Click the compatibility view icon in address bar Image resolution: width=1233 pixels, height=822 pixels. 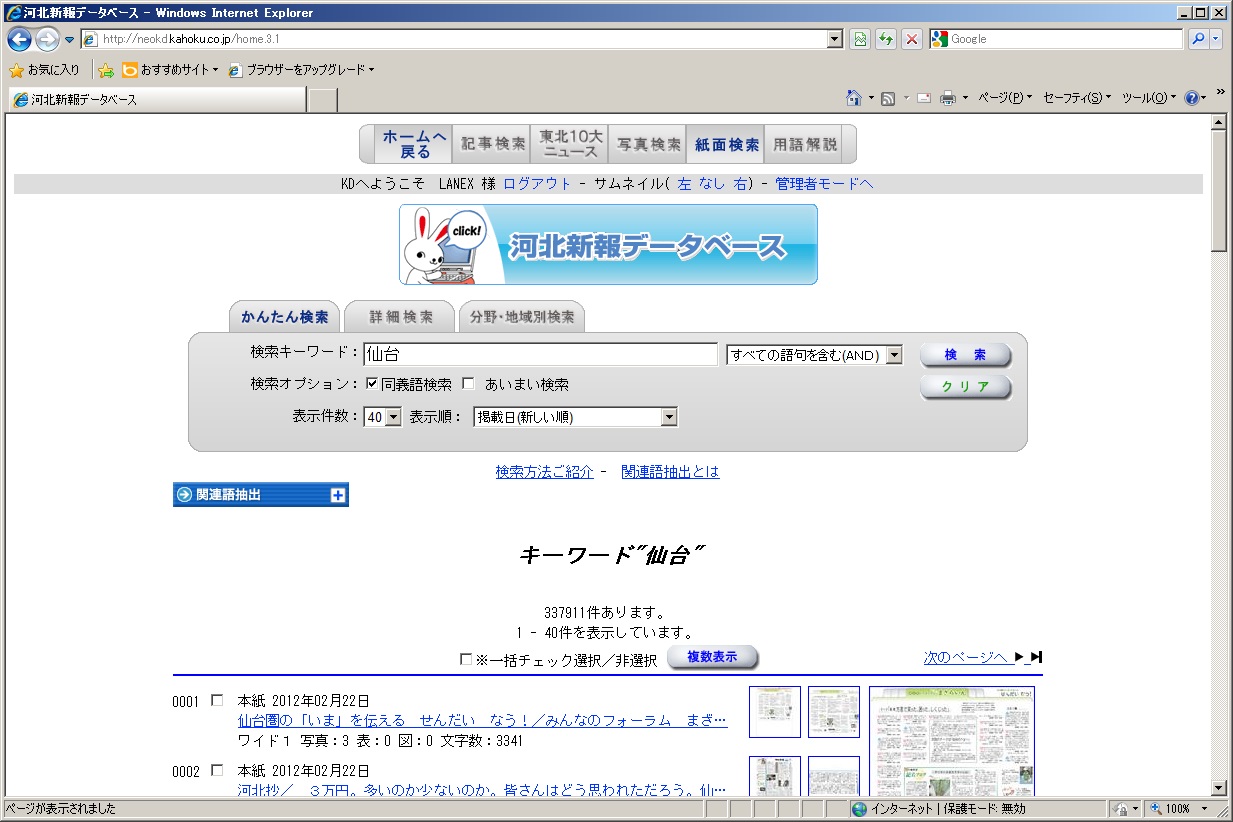point(859,39)
